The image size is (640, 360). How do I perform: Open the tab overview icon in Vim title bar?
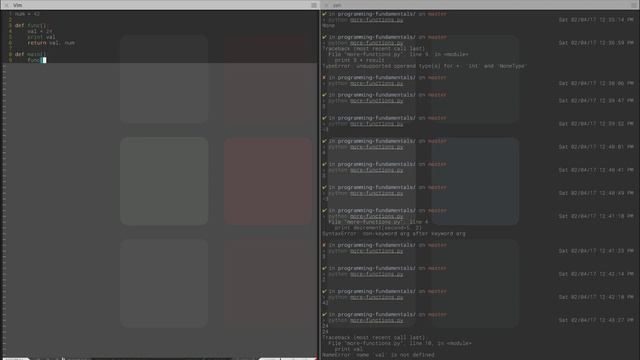pyautogui.click(x=314, y=5)
